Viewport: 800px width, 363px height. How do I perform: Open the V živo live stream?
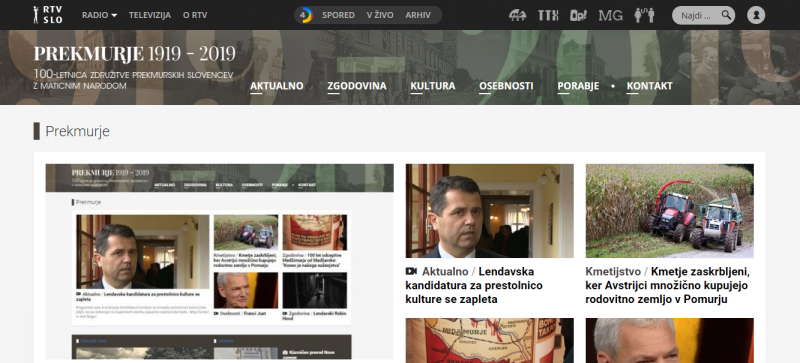pyautogui.click(x=380, y=15)
